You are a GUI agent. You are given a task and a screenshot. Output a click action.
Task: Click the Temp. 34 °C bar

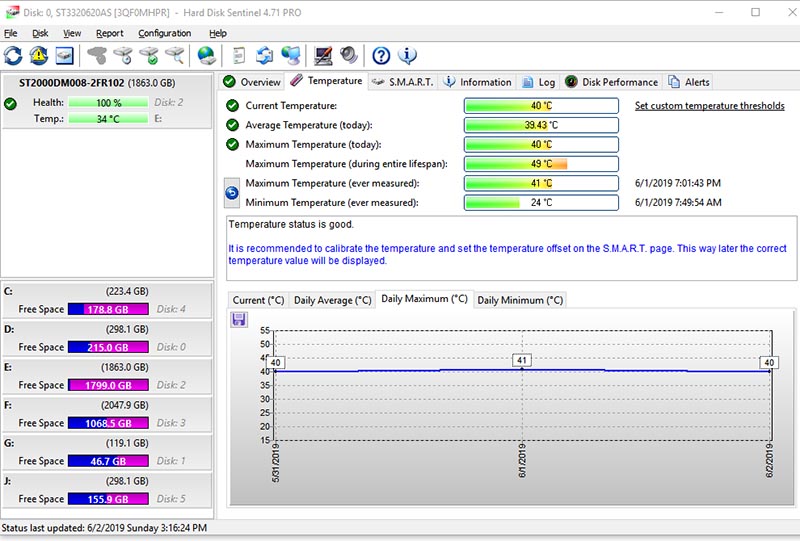[108, 119]
